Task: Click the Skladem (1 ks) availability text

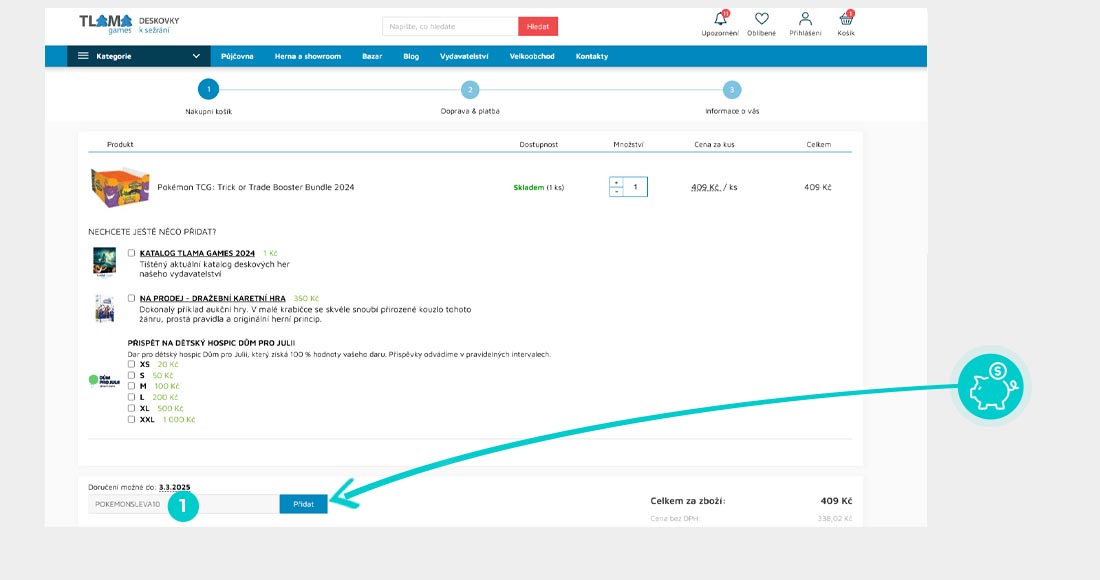Action: click(539, 187)
